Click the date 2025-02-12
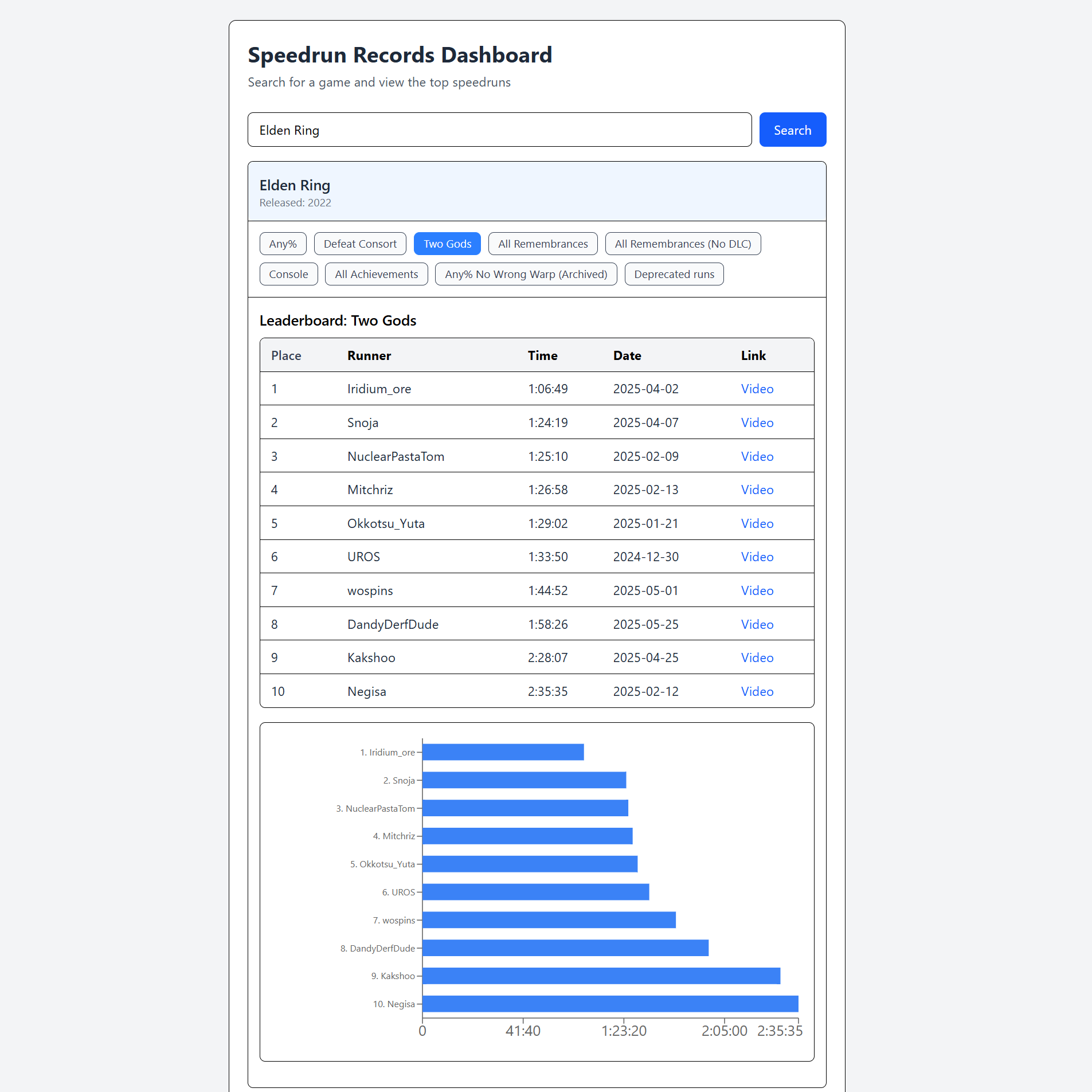Image resolution: width=1092 pixels, height=1092 pixels. tap(645, 691)
